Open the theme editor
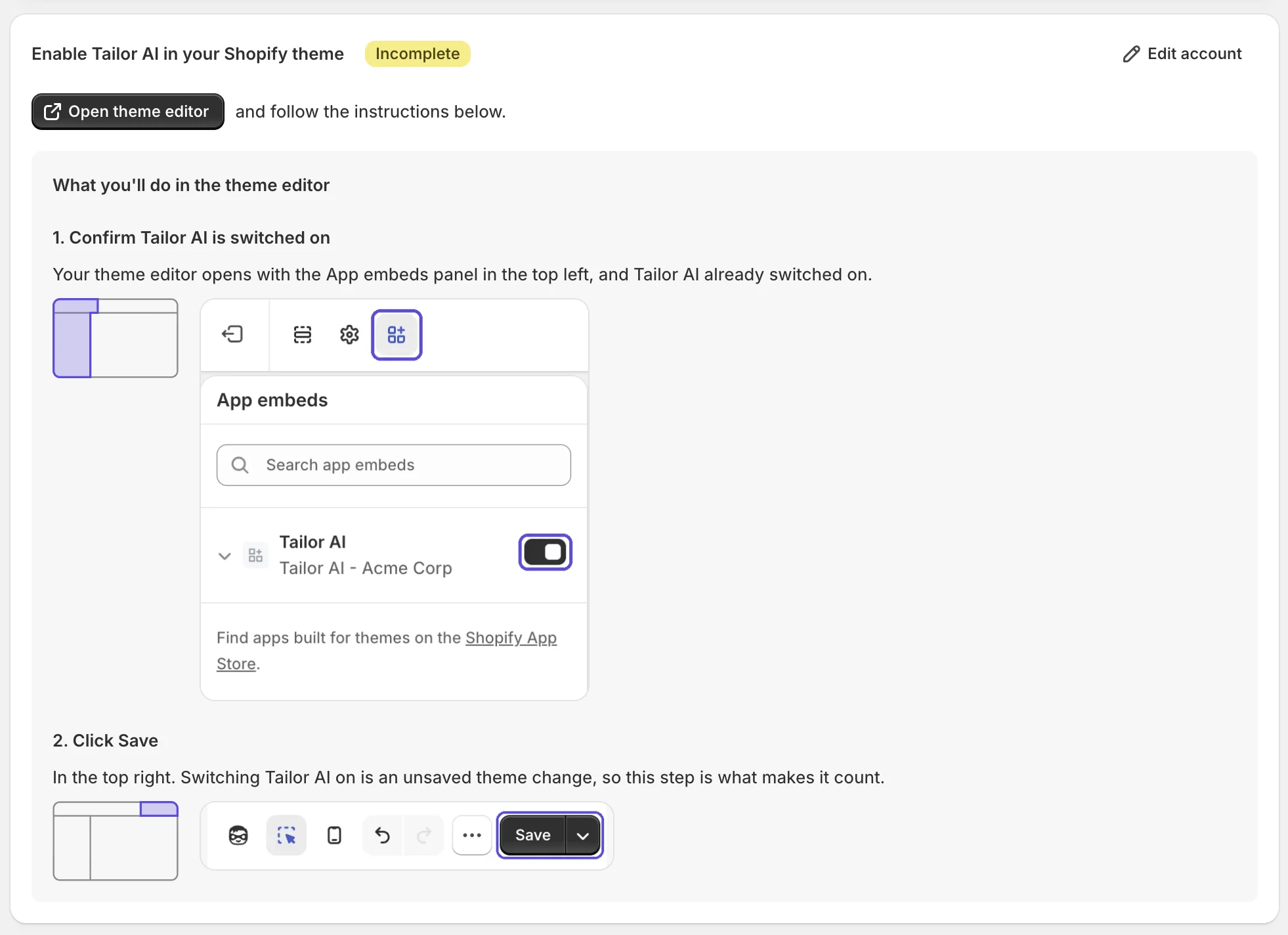 tap(128, 112)
